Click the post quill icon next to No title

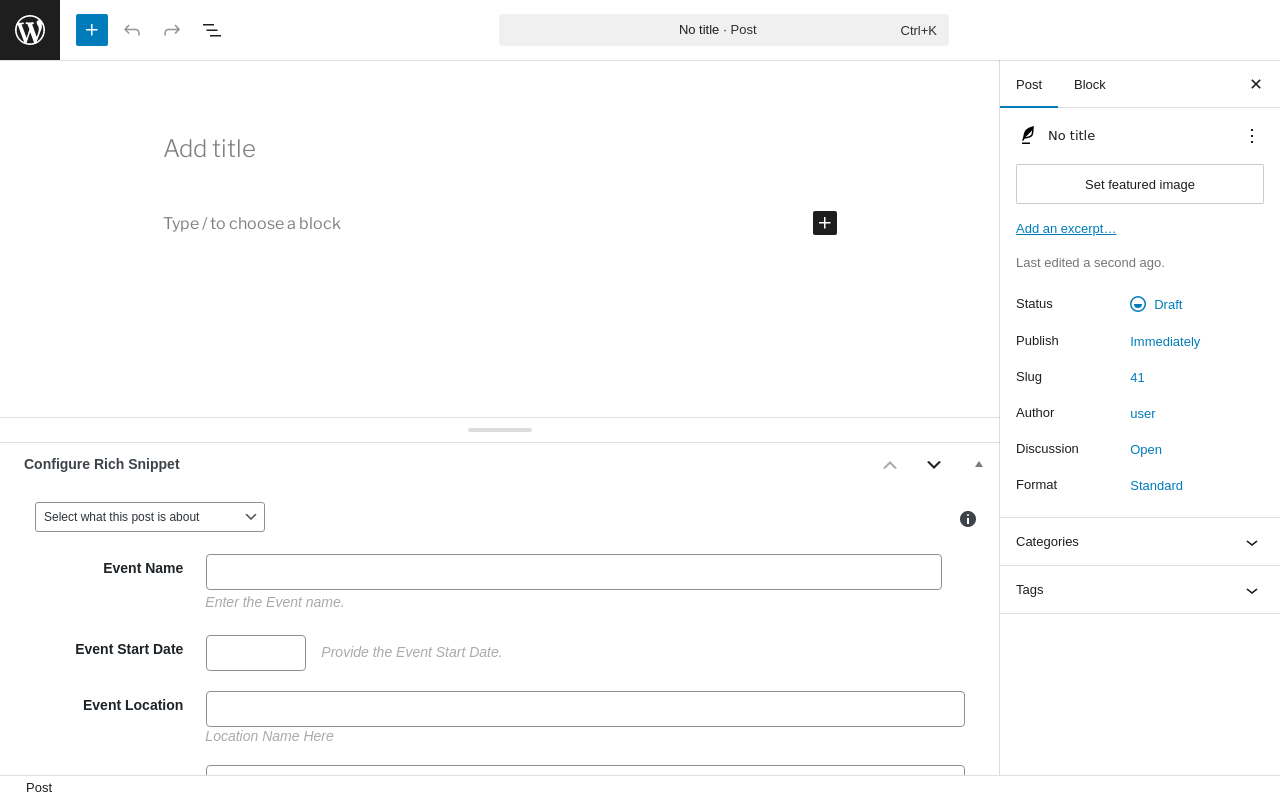tap(1027, 135)
